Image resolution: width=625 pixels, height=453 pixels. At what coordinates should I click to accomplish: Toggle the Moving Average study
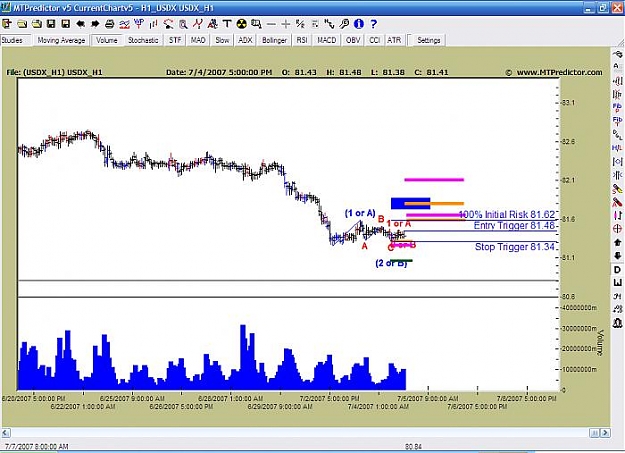(x=61, y=40)
